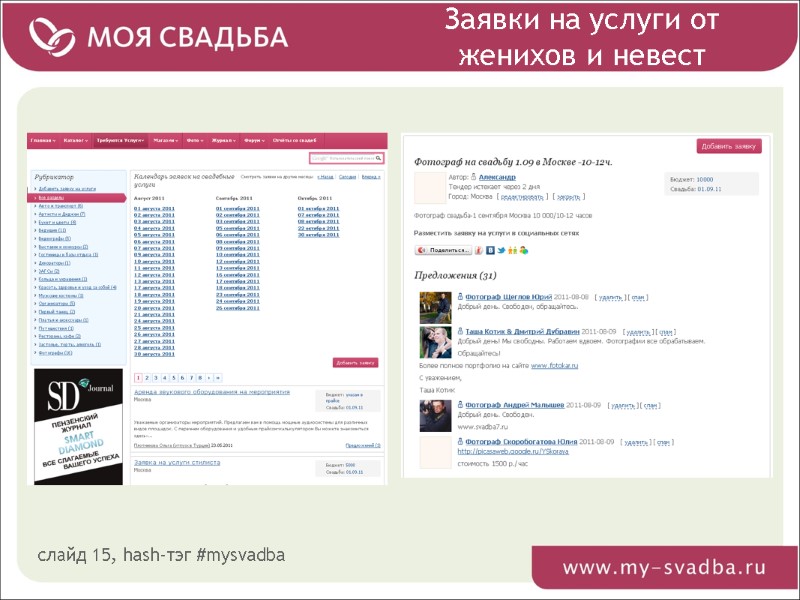The width and height of the screenshot is (800, 600).
Task: Click Таша Котик couple avatar photo
Action: click(x=435, y=342)
